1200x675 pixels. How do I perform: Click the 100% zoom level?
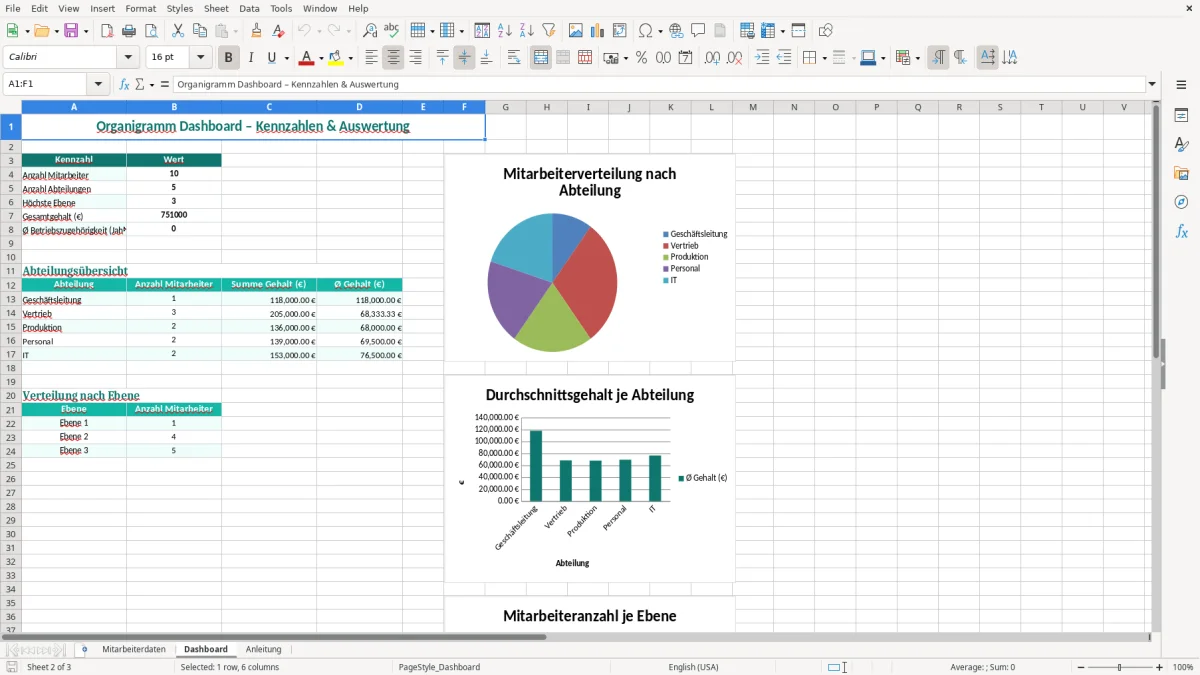click(1182, 667)
